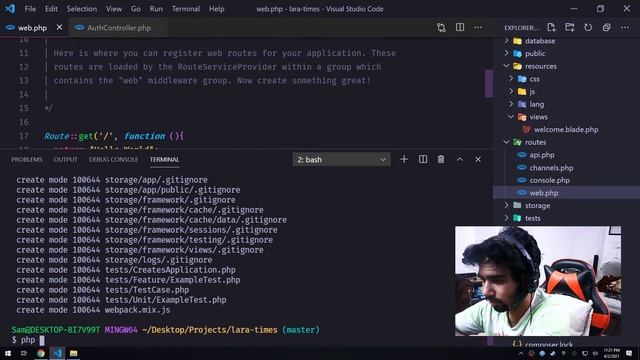Open the Go menu
640x360 pixels.
tap(136, 9)
